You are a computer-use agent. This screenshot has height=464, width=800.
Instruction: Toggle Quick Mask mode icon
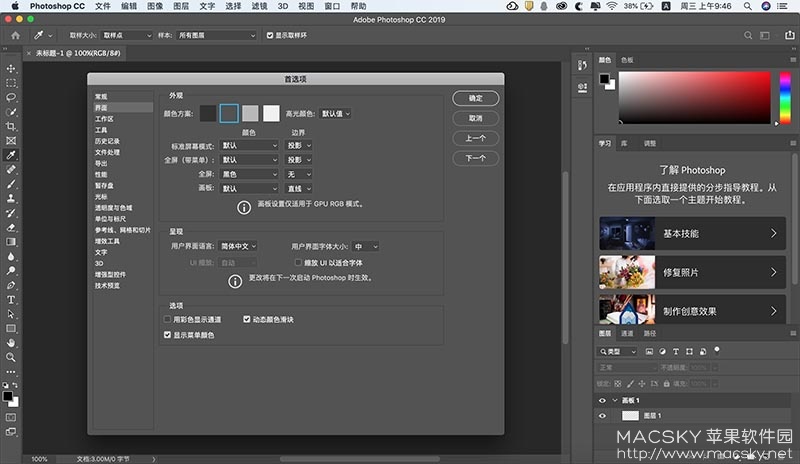(11, 418)
